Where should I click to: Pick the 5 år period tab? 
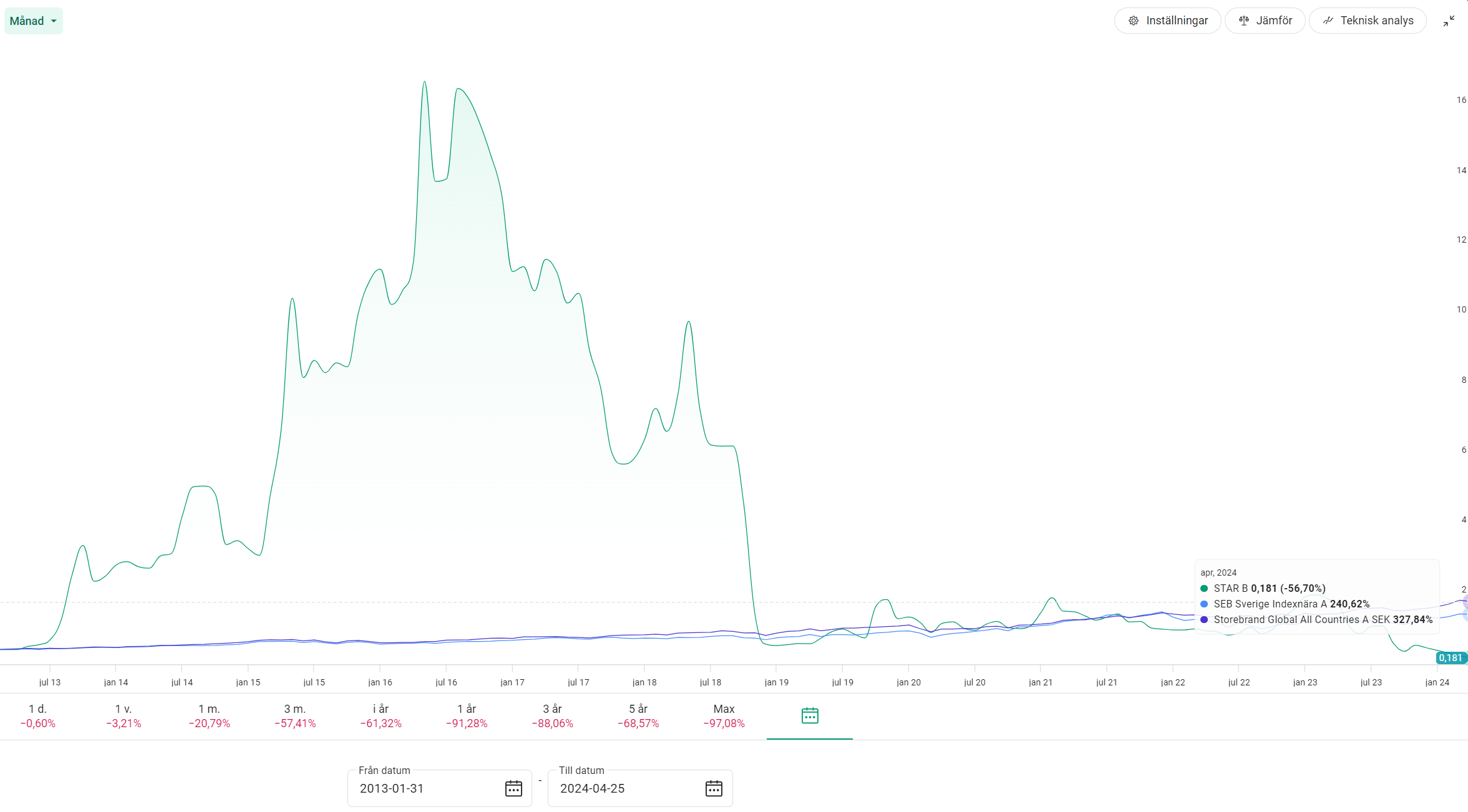(638, 715)
